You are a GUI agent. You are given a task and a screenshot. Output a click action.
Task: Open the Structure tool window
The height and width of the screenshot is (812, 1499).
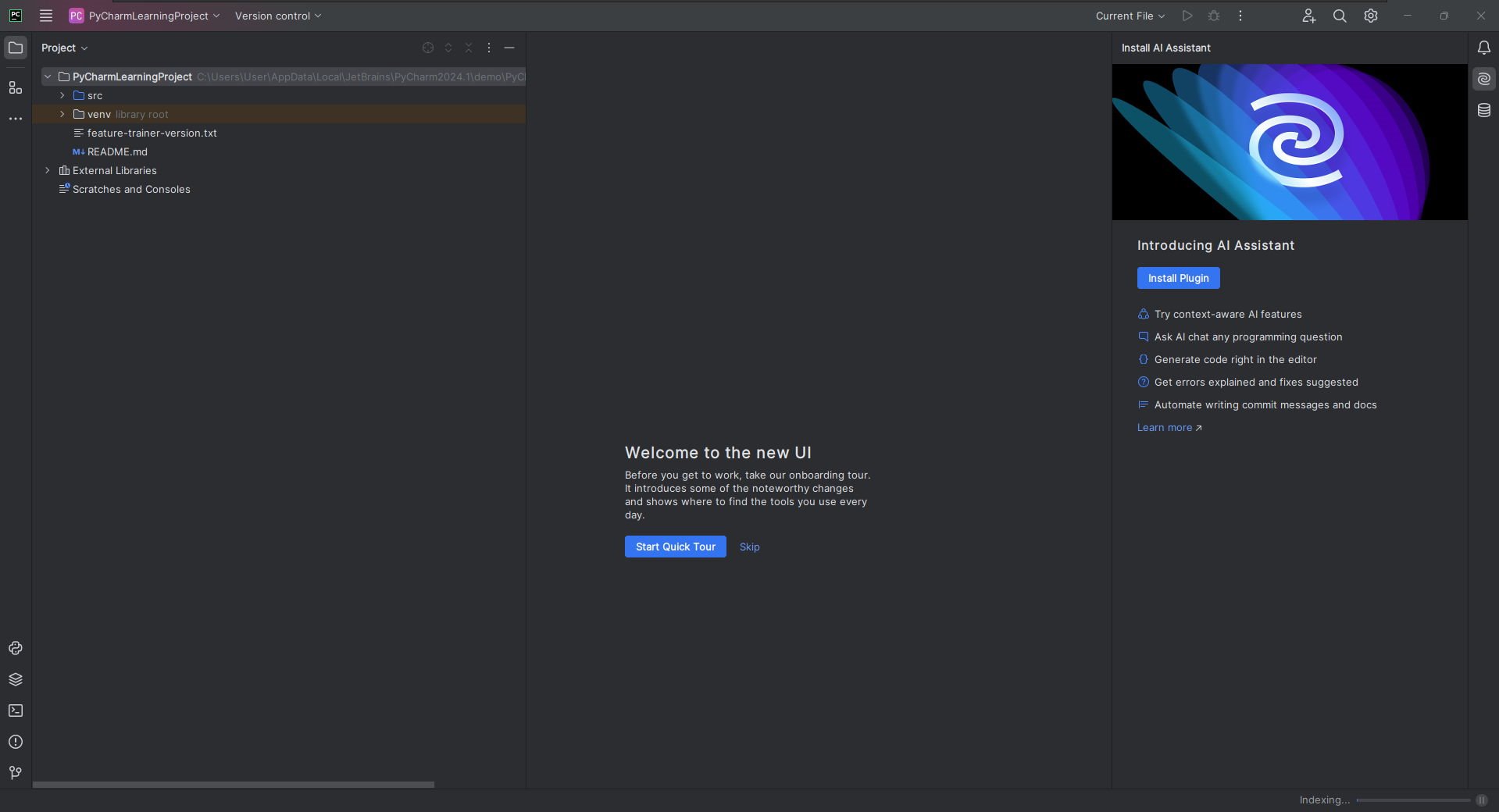tap(16, 87)
